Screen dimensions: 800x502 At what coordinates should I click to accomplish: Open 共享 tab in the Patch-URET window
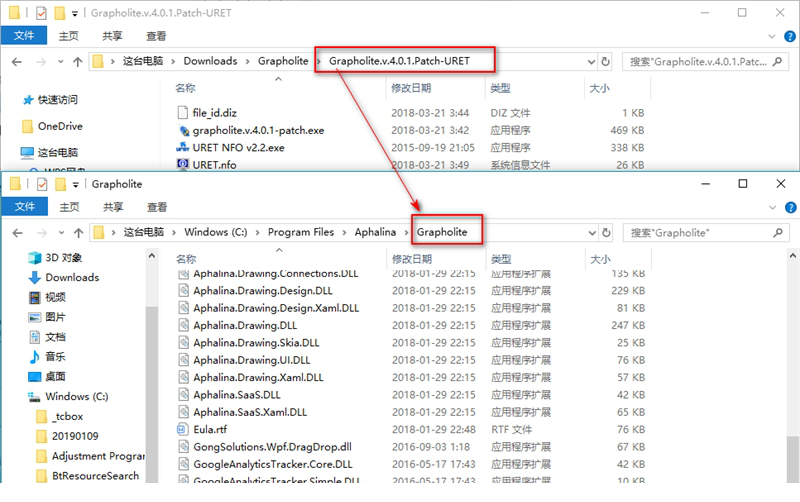(x=112, y=36)
